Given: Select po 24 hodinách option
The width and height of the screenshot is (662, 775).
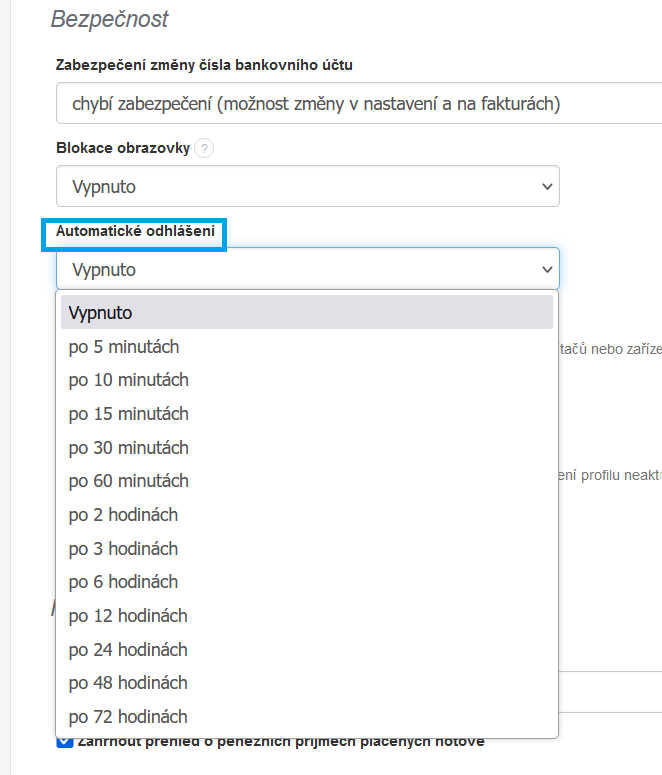Looking at the screenshot, I should (x=307, y=649).
